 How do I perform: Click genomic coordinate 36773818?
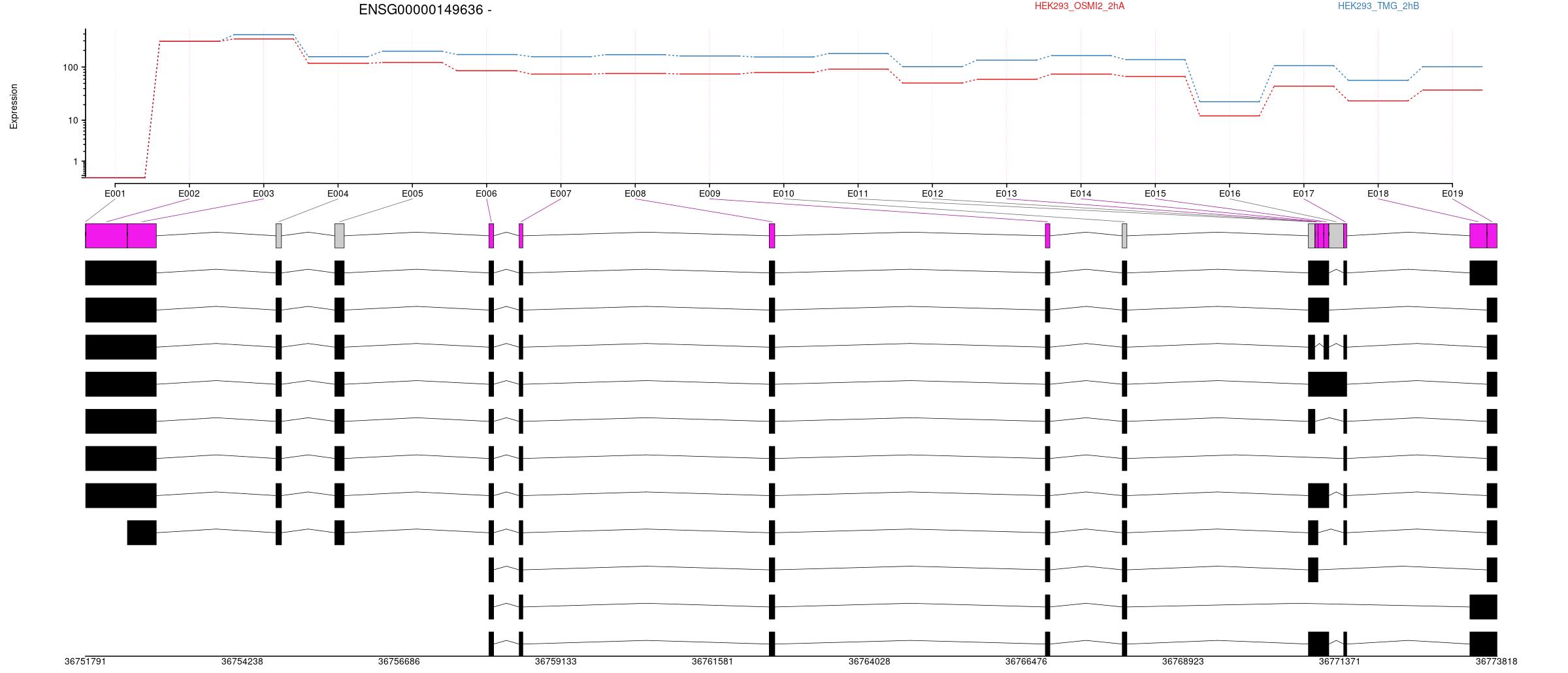pyautogui.click(x=1496, y=661)
